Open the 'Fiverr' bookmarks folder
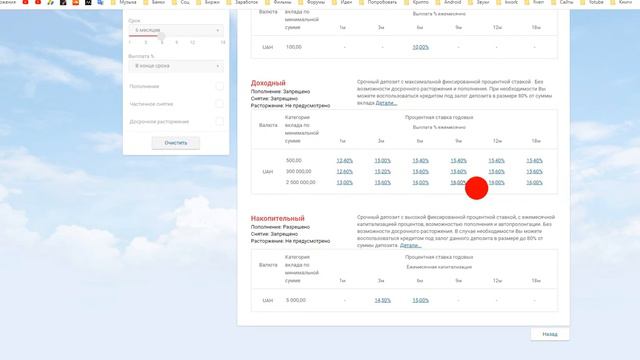 [534, 2]
